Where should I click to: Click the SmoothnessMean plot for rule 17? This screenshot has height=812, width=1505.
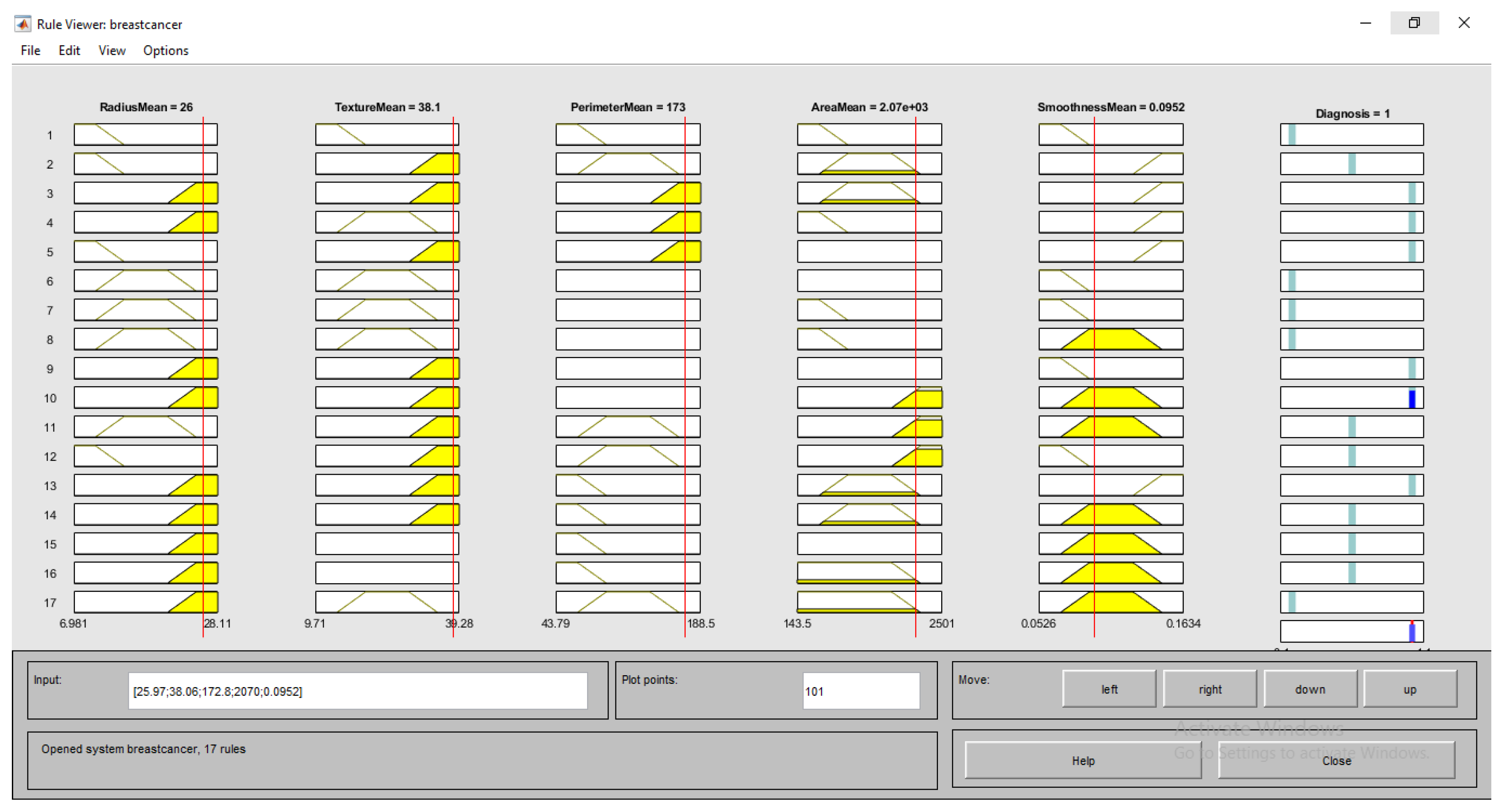(x=1111, y=602)
